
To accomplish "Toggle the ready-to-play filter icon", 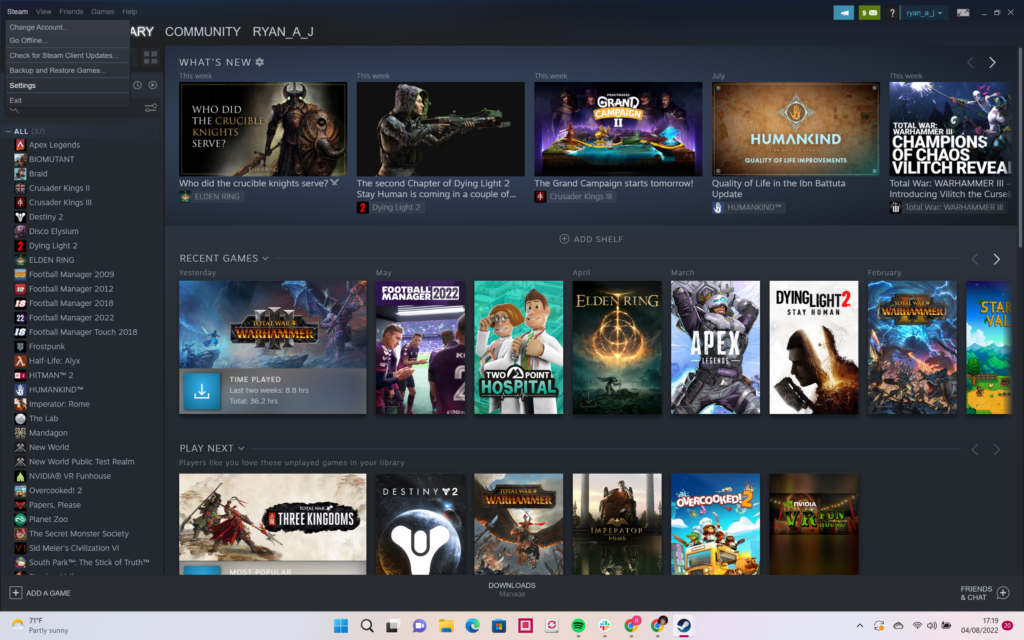I will tap(152, 86).
